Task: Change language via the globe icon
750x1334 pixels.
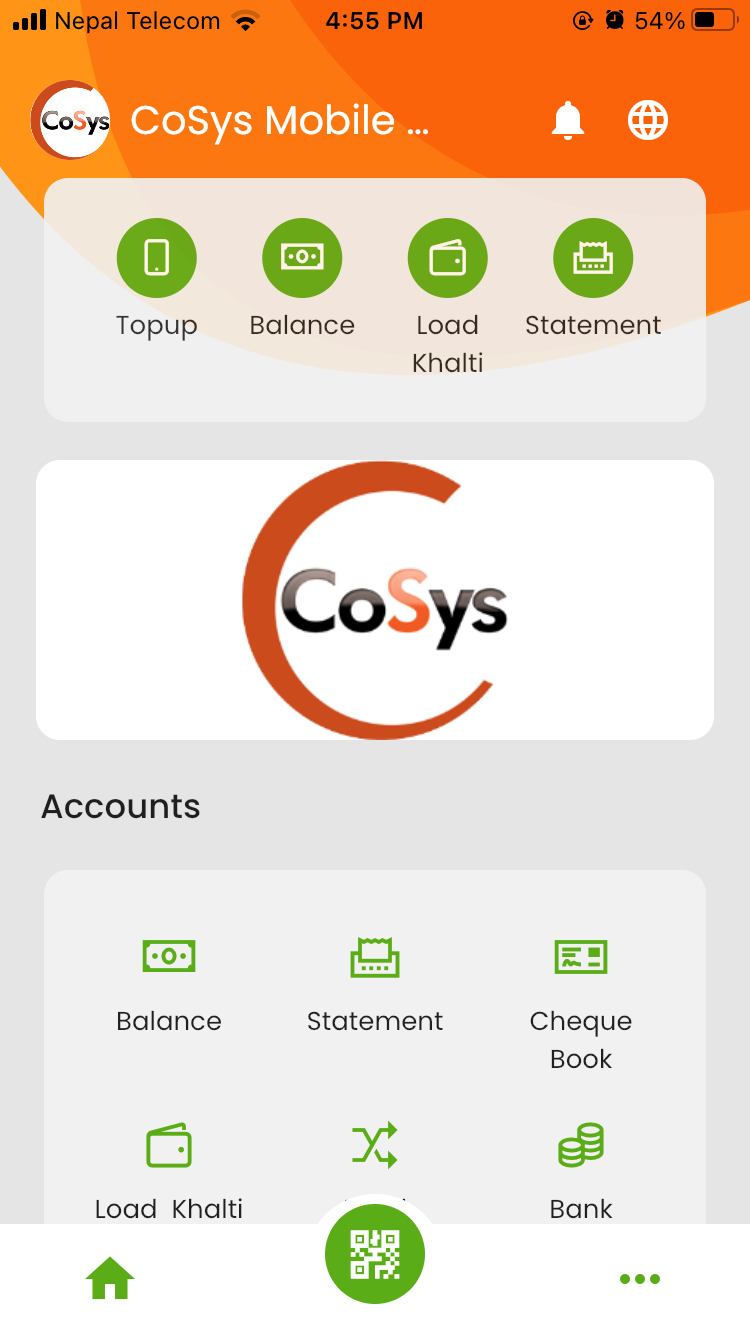Action: tap(648, 121)
